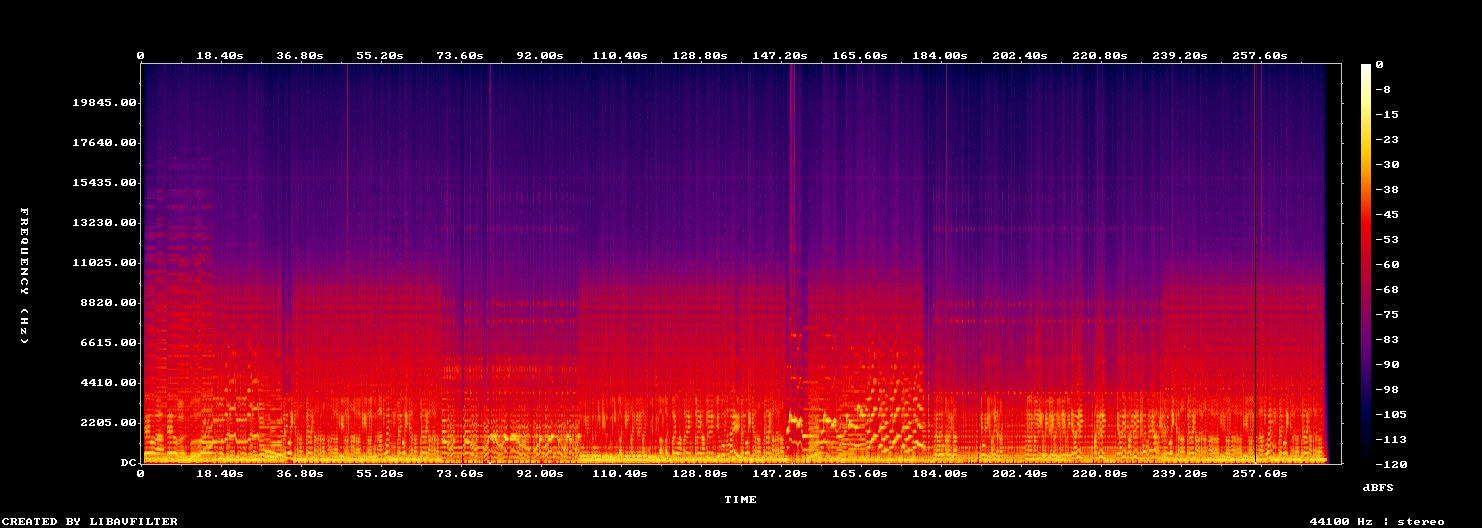Click 128.80s on the upper time axis
The width and height of the screenshot is (1482, 528).
[x=700, y=55]
